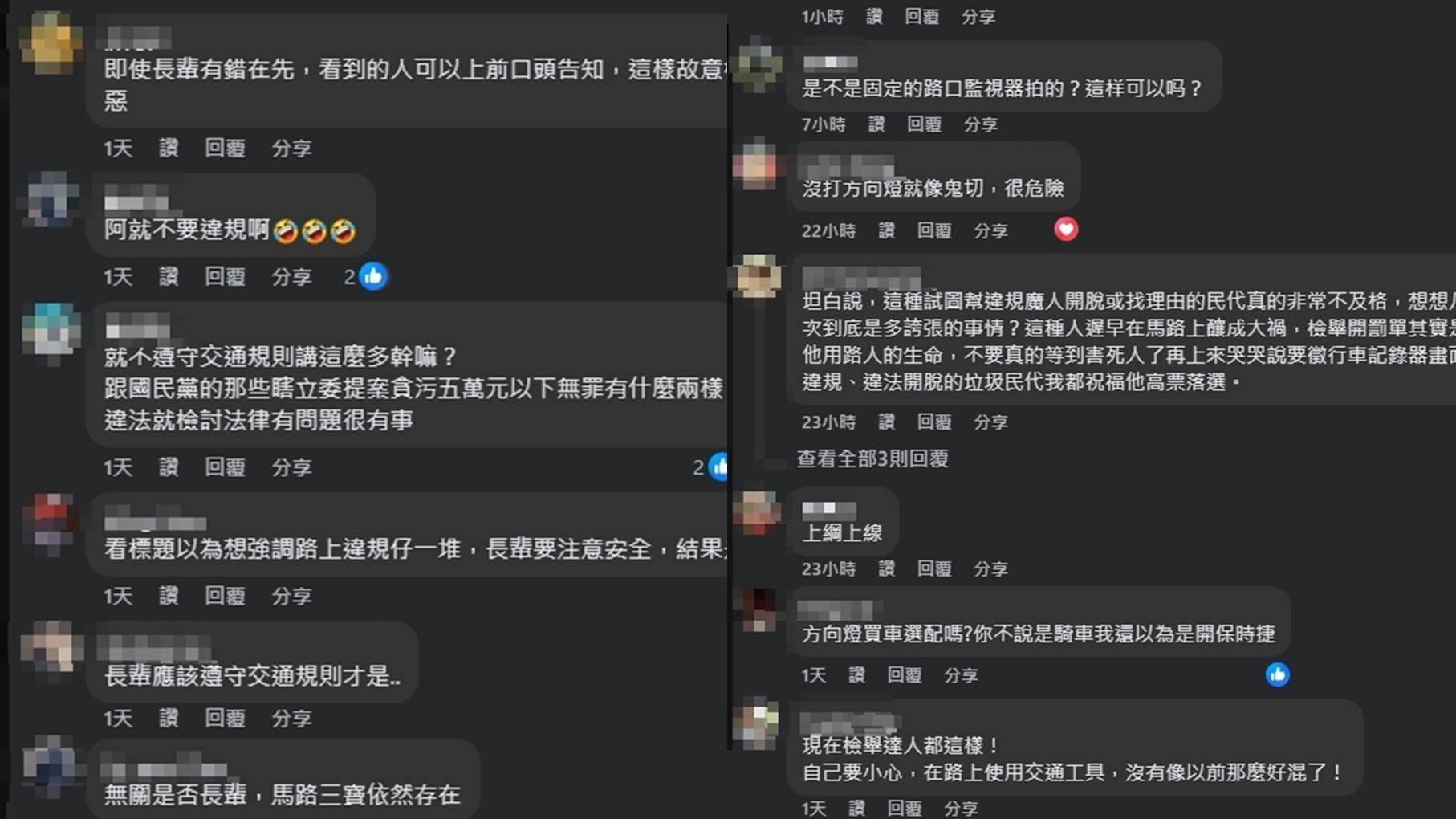Click the like reaction icon under '方向燈買車選配嗎' comment
The image size is (1456, 819).
1278,674
